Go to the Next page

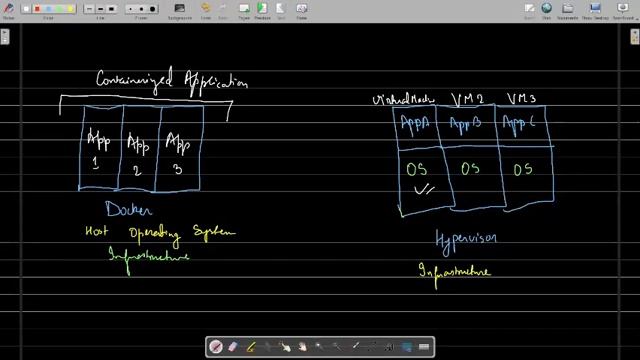[x=281, y=11]
